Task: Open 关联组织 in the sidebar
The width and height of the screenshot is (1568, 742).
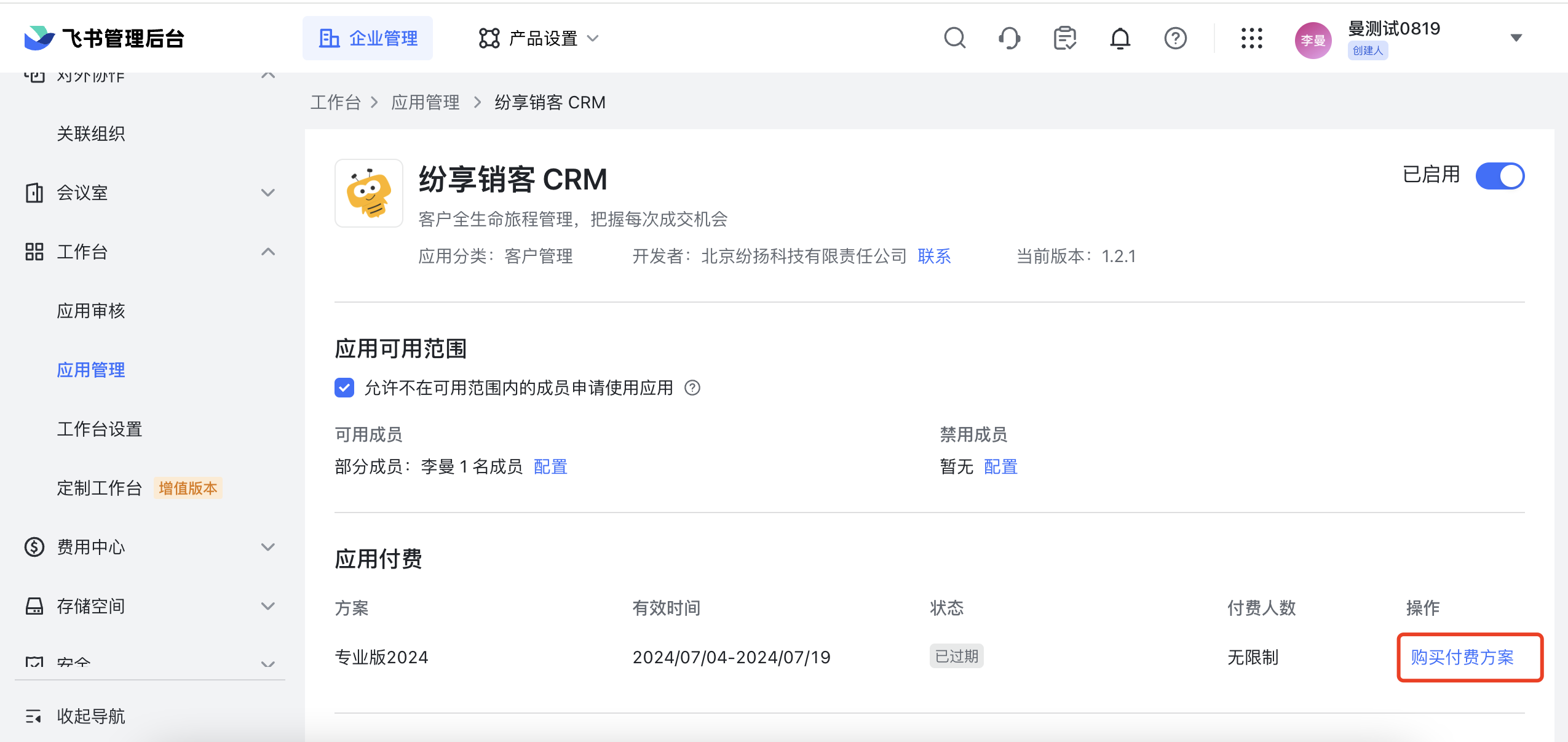Action: click(x=91, y=134)
